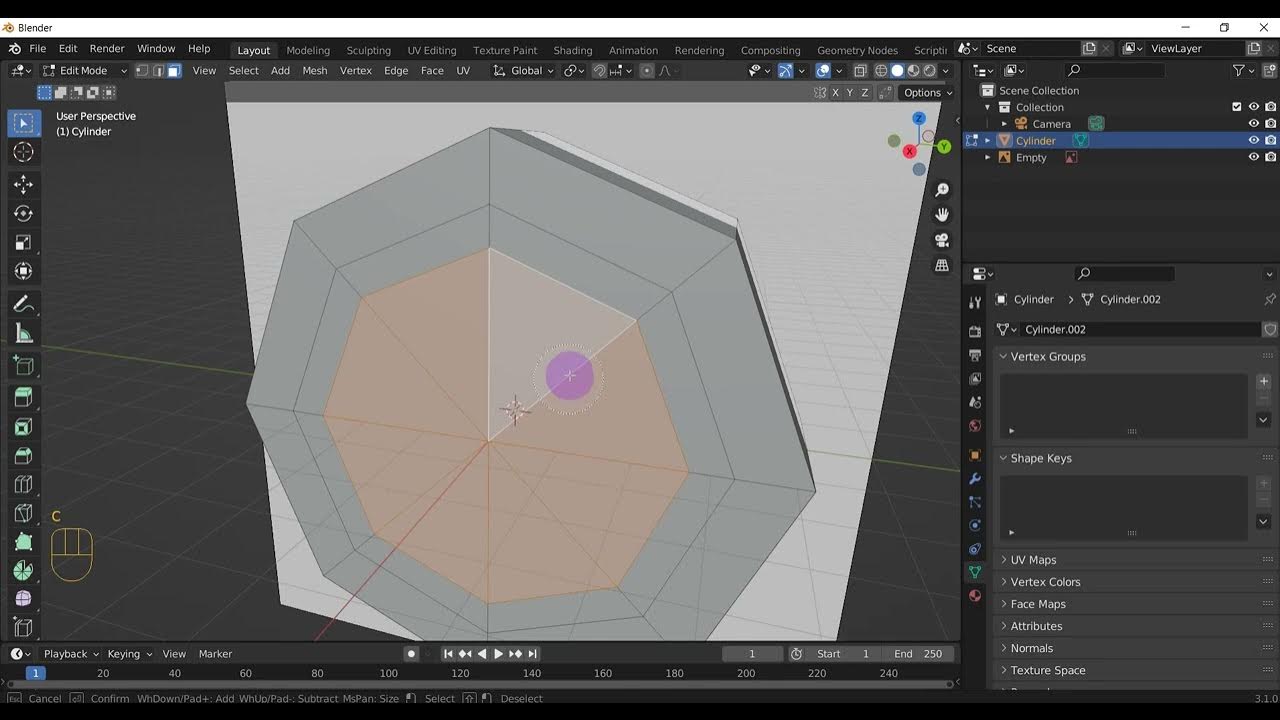Select the Annotate tool

click(23, 304)
